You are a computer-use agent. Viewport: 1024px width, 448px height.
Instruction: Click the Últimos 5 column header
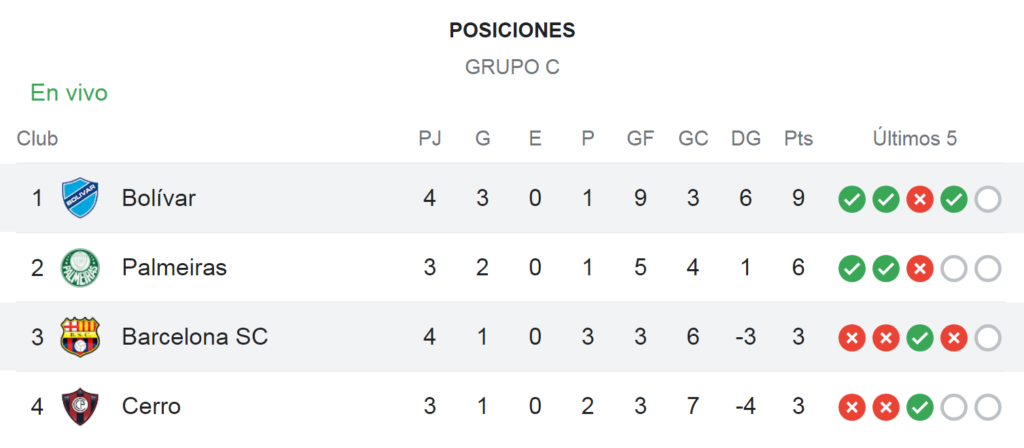click(915, 138)
